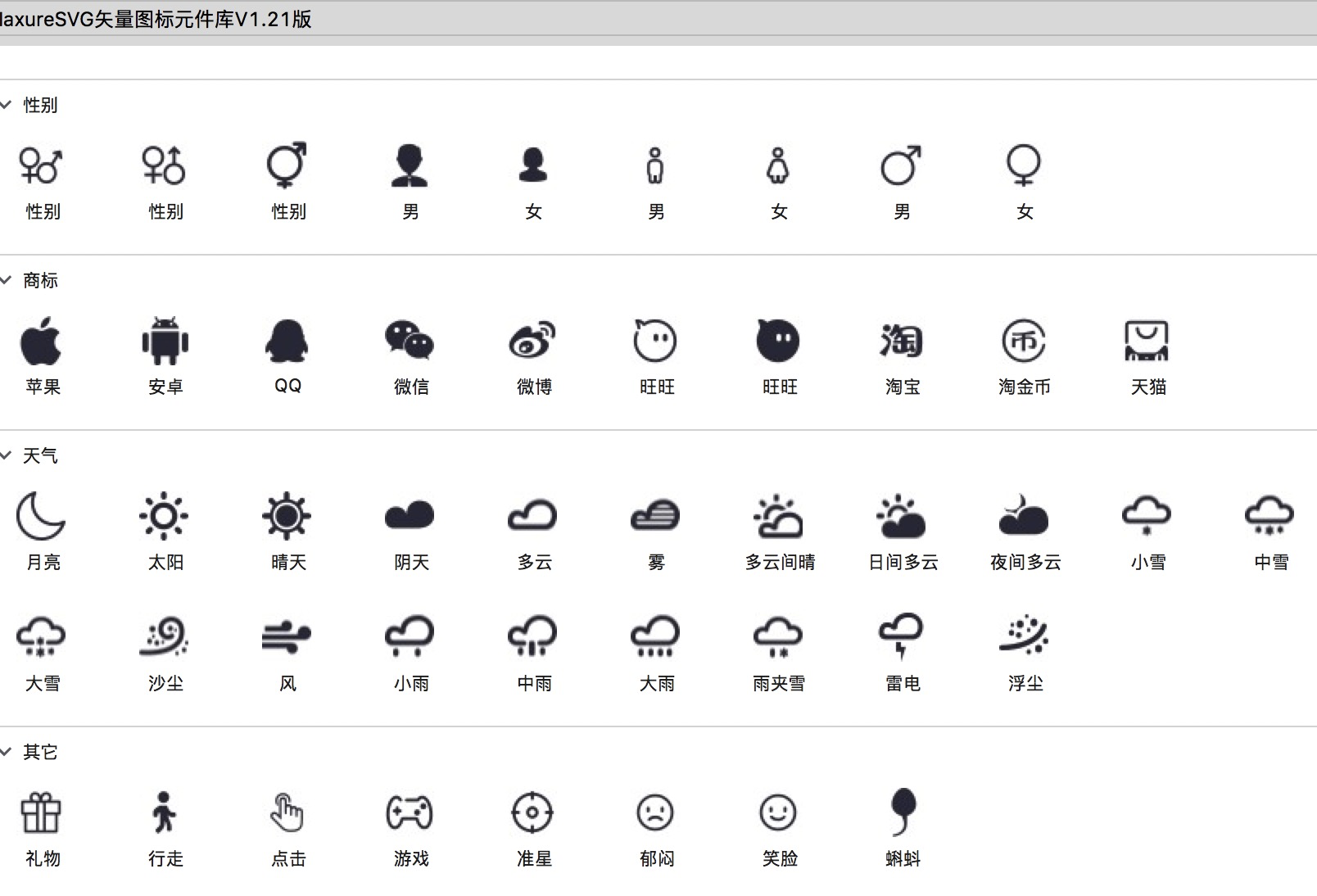Select the 雷电 thunderstorm icon

click(901, 636)
